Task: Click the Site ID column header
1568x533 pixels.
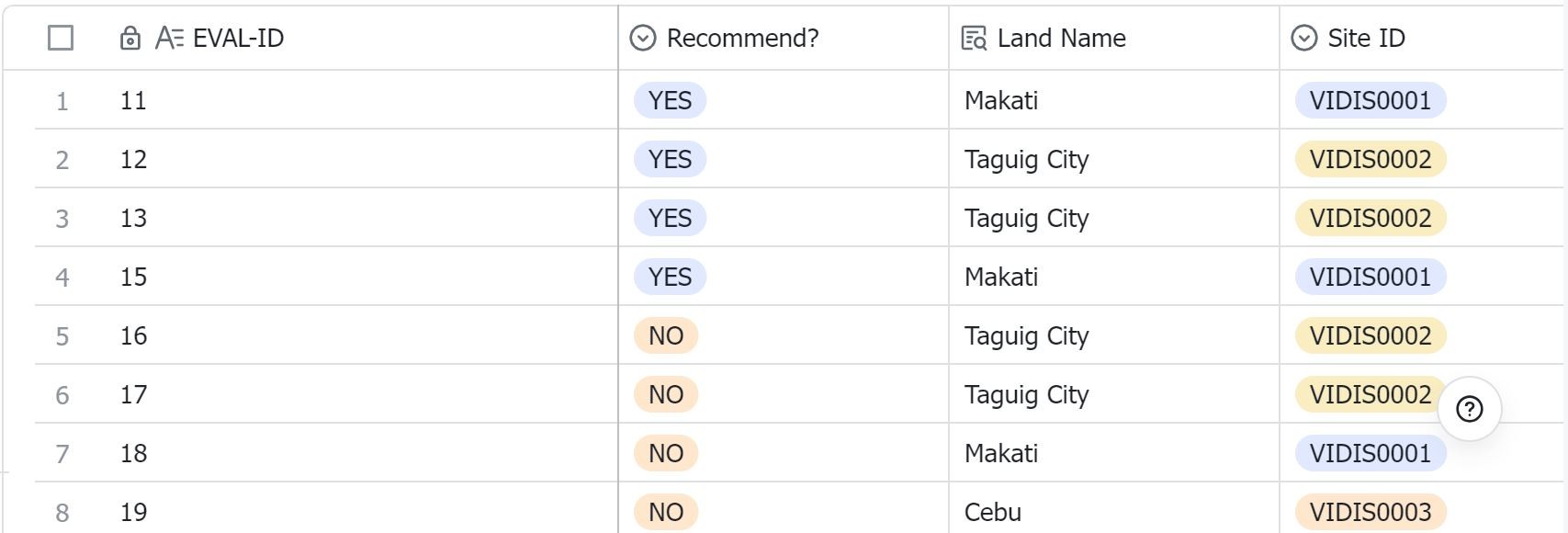Action: 1424,38
